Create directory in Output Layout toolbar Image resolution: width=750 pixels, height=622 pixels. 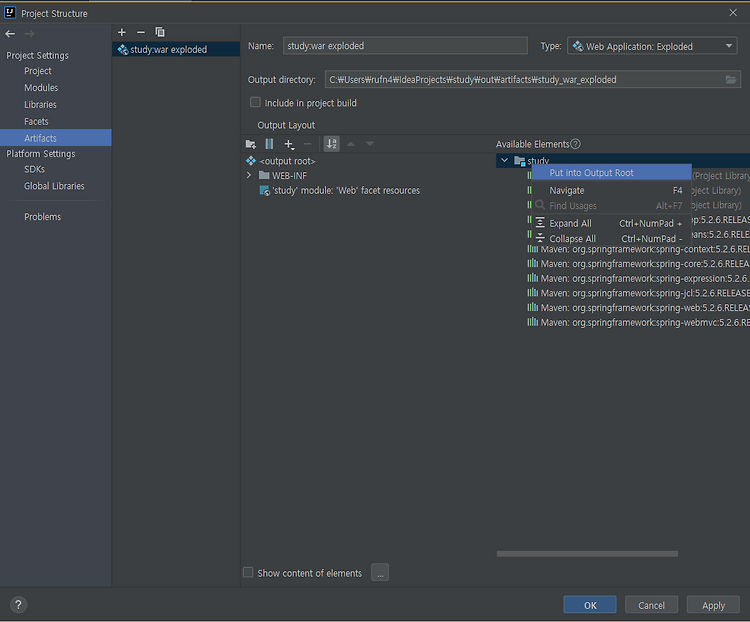(251, 144)
